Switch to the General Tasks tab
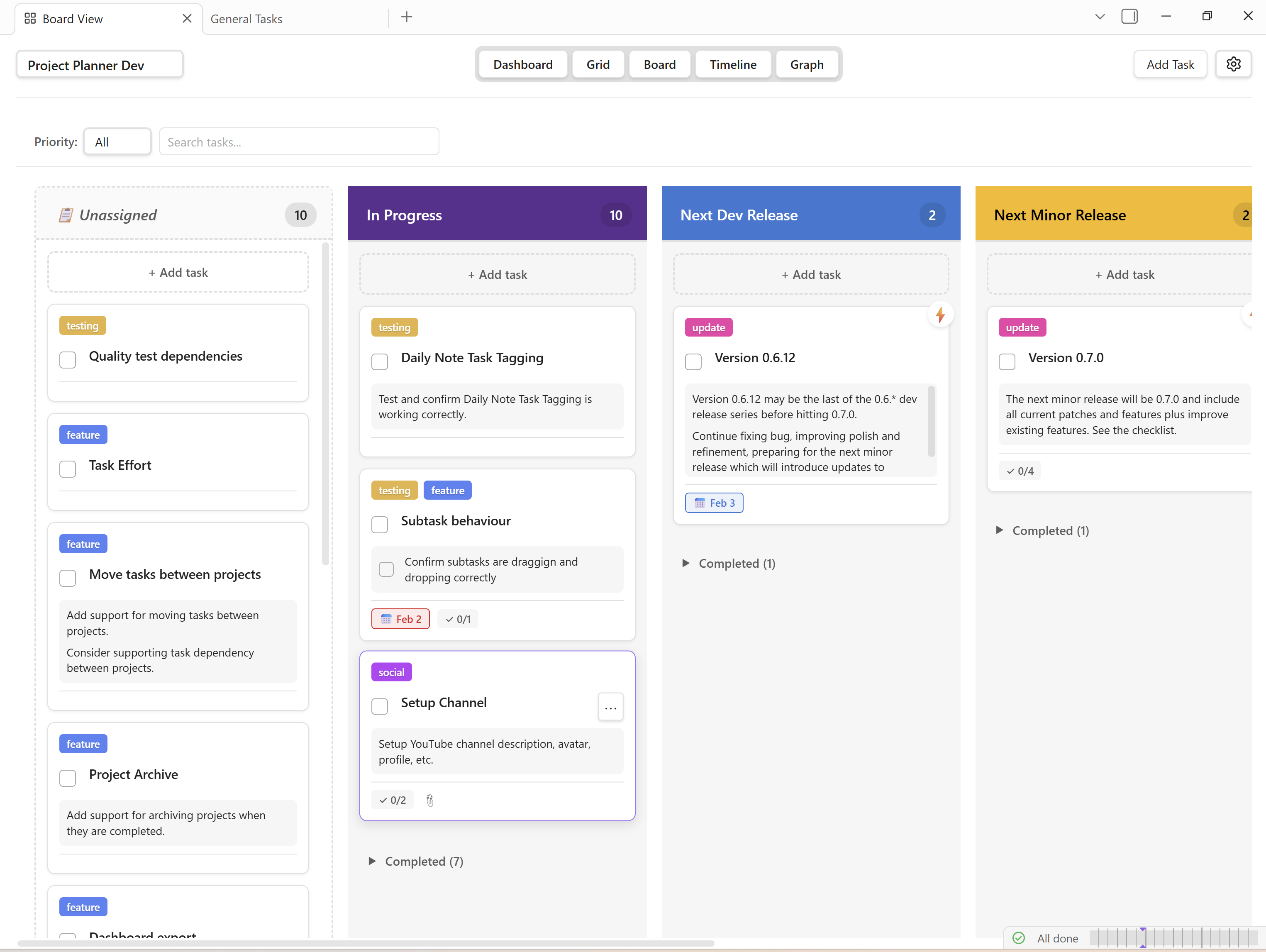This screenshot has width=1266, height=952. (246, 19)
